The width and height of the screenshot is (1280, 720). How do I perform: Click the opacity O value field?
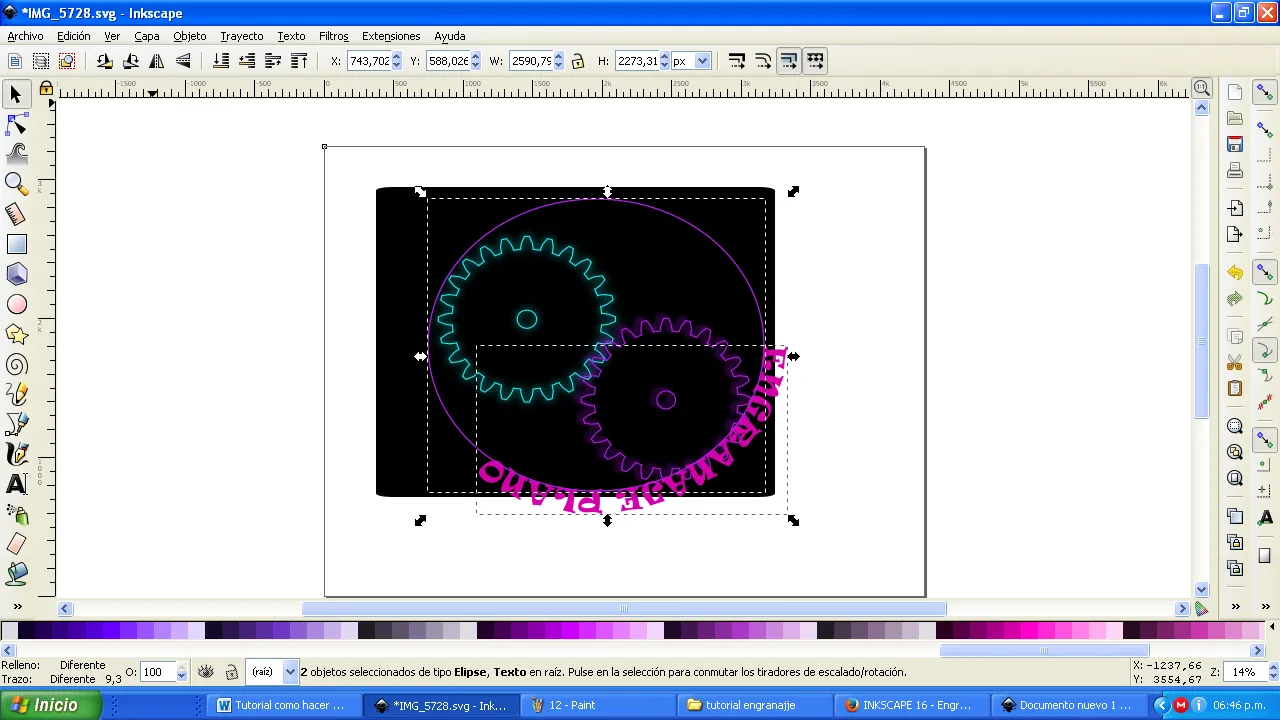(x=157, y=672)
